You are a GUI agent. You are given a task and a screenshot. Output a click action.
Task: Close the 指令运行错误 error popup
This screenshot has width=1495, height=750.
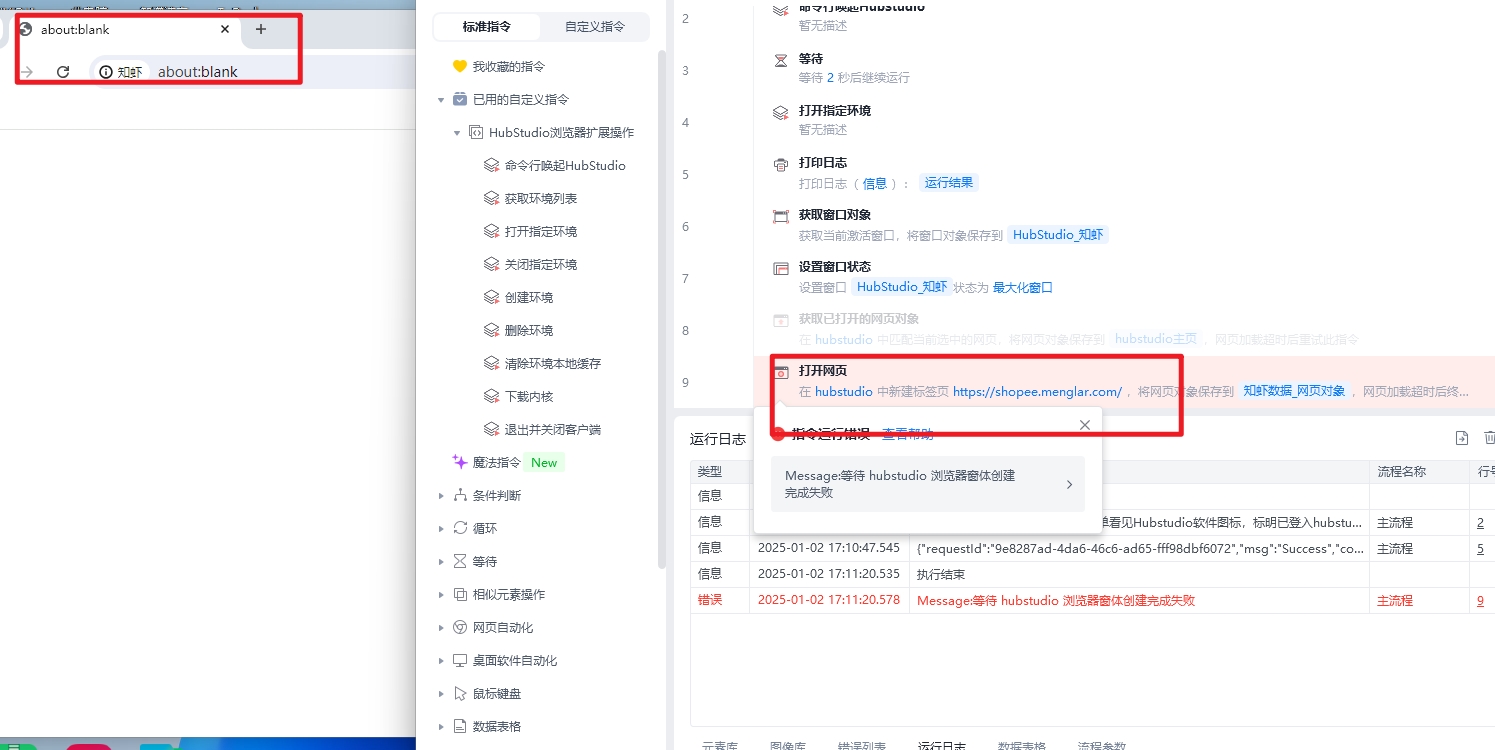[x=1085, y=425]
